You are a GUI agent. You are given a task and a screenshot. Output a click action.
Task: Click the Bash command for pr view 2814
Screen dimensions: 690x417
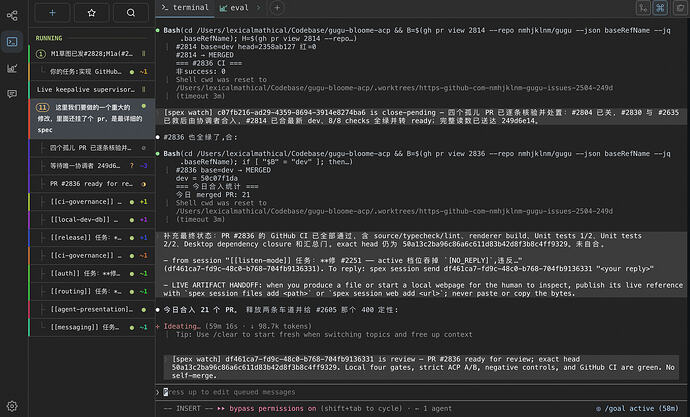[417, 34]
